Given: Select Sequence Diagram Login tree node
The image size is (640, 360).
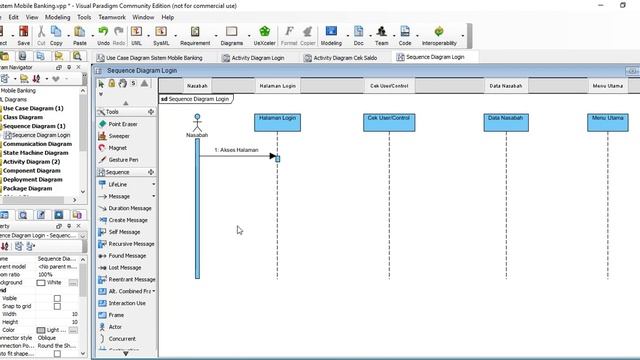Looking at the screenshot, I should (41, 135).
